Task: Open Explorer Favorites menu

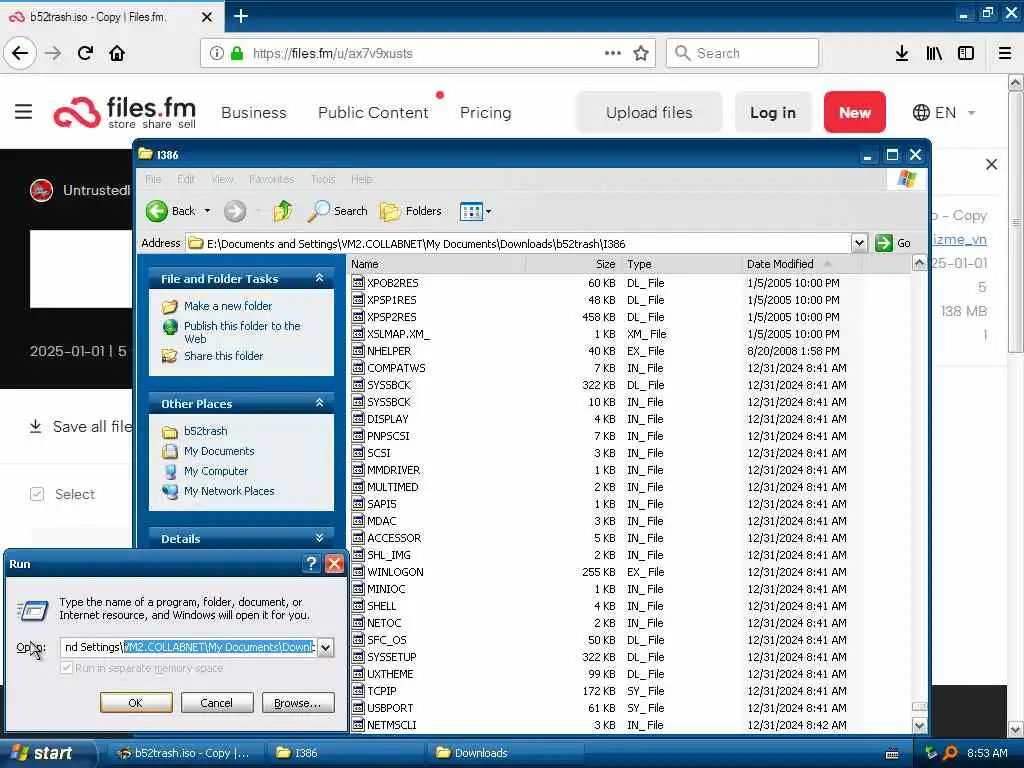Action: [271, 179]
